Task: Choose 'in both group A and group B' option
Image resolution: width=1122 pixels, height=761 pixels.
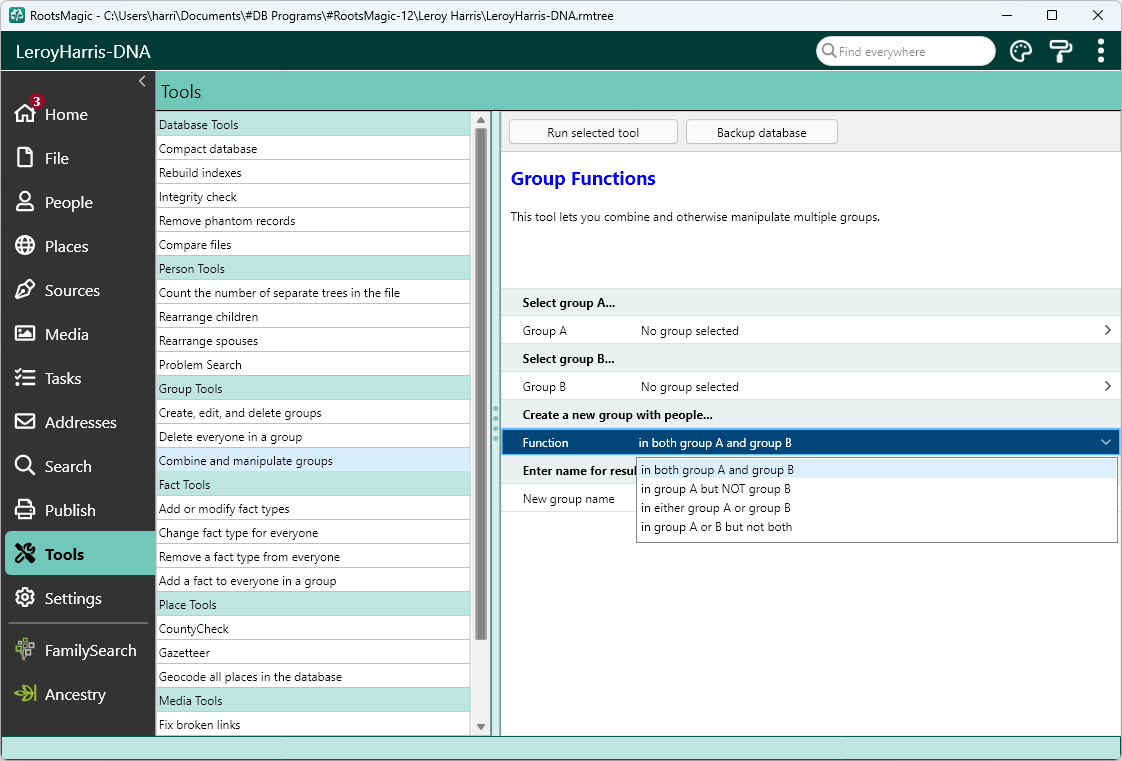Action: [x=877, y=470]
